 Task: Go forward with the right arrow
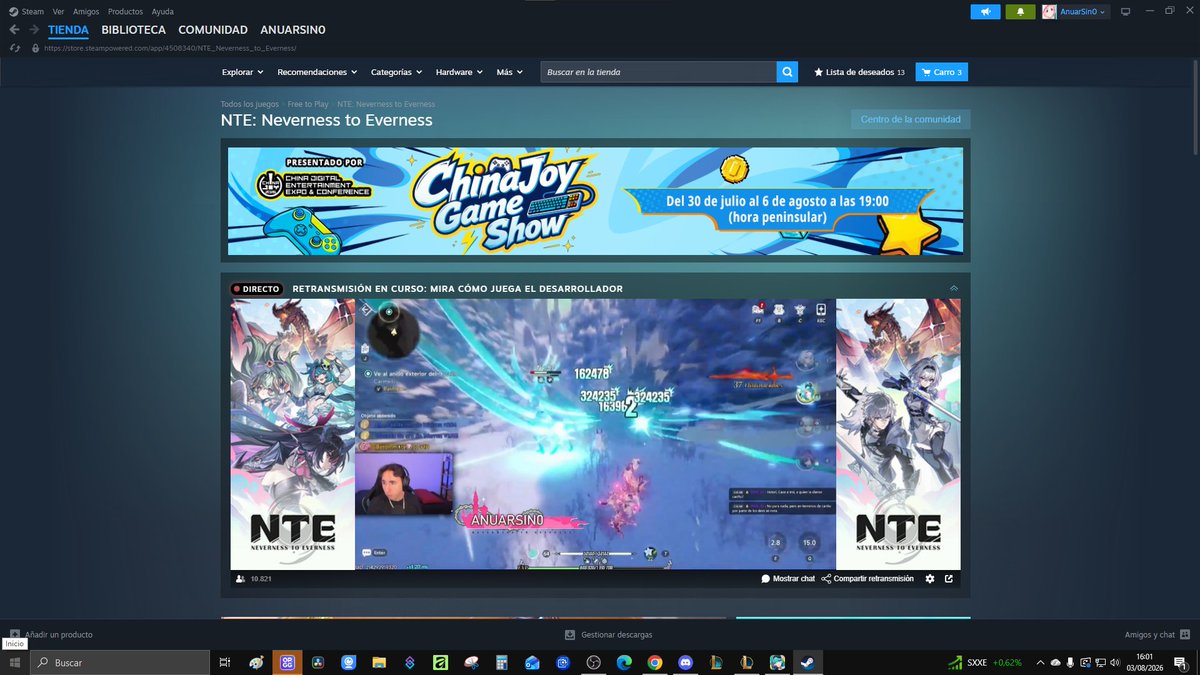click(x=34, y=30)
